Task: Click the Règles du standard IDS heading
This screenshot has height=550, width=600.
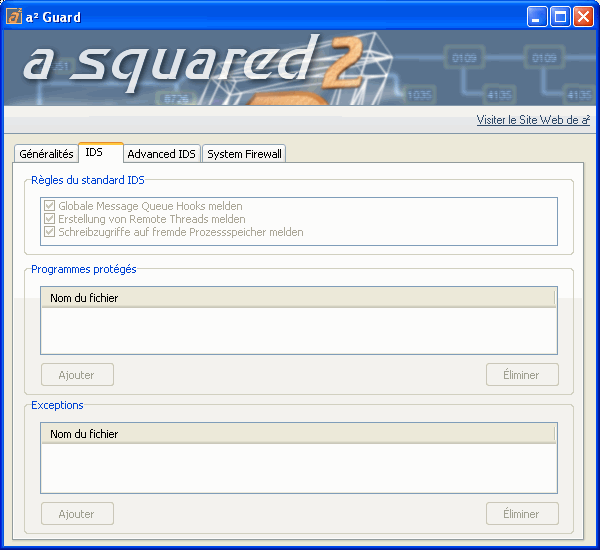Action: [88, 180]
